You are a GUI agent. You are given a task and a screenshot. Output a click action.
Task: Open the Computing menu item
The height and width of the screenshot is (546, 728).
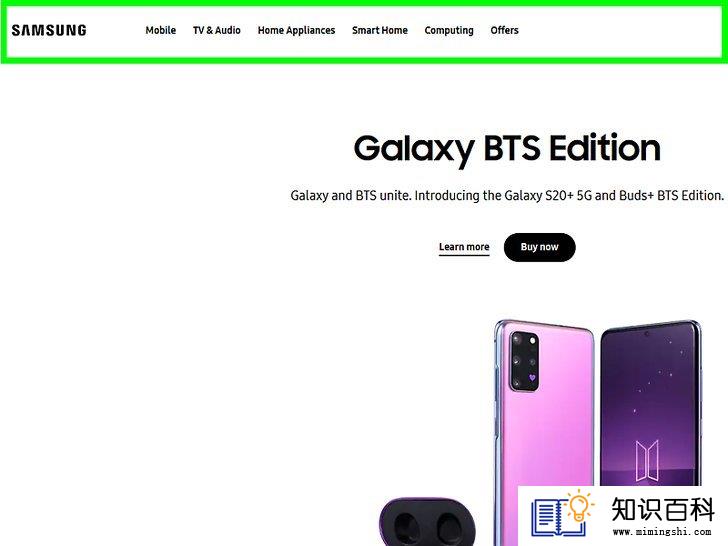[449, 30]
